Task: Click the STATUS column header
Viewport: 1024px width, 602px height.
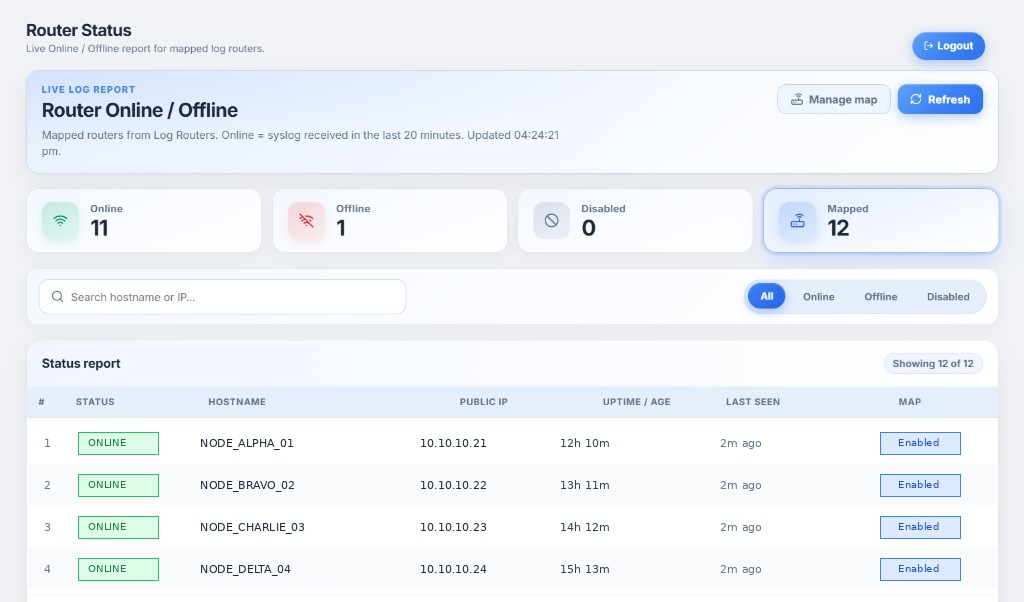Action: coord(95,402)
